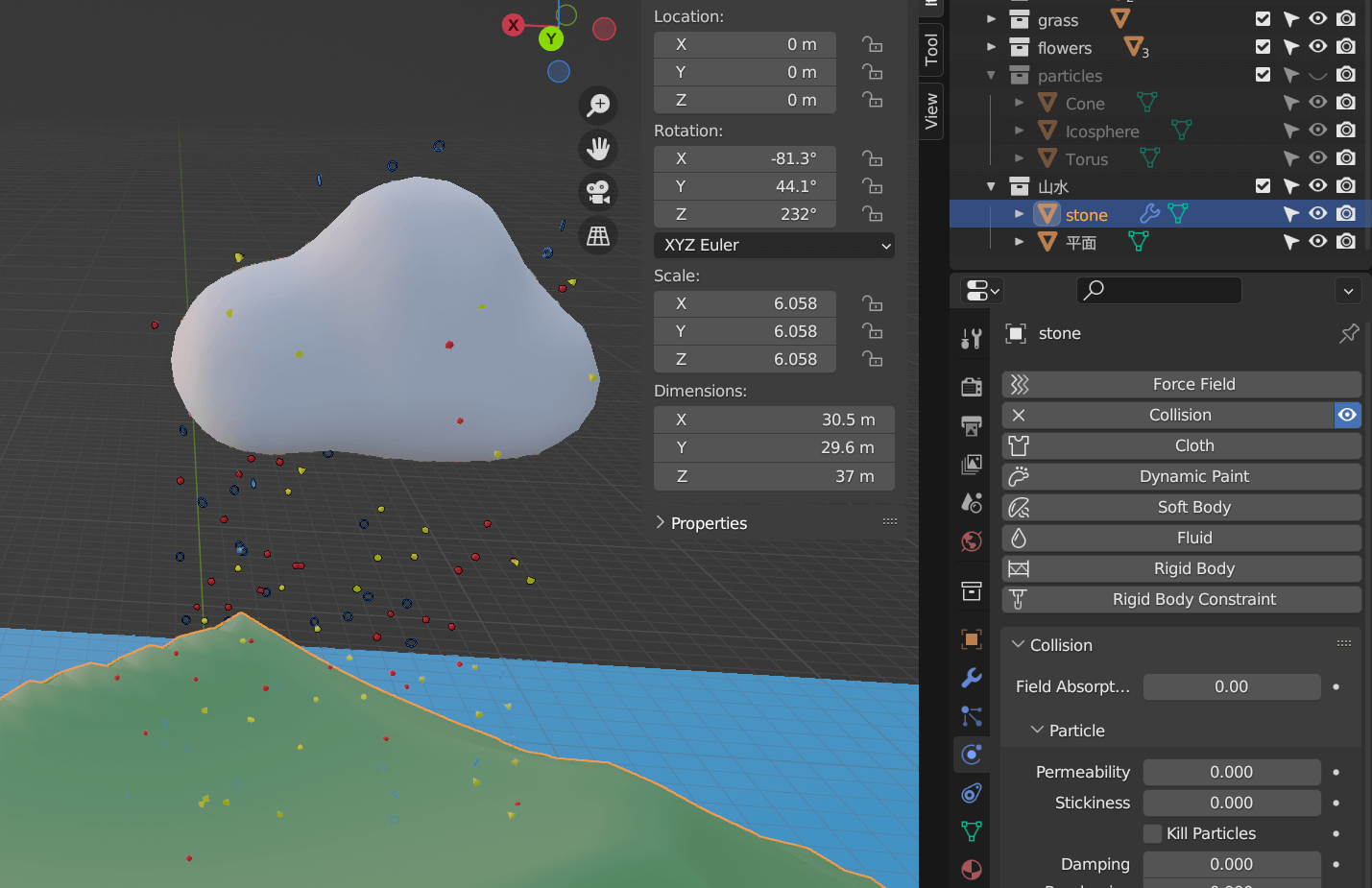
Task: Uncheck the 山水 collection checkbox
Action: point(1264,186)
